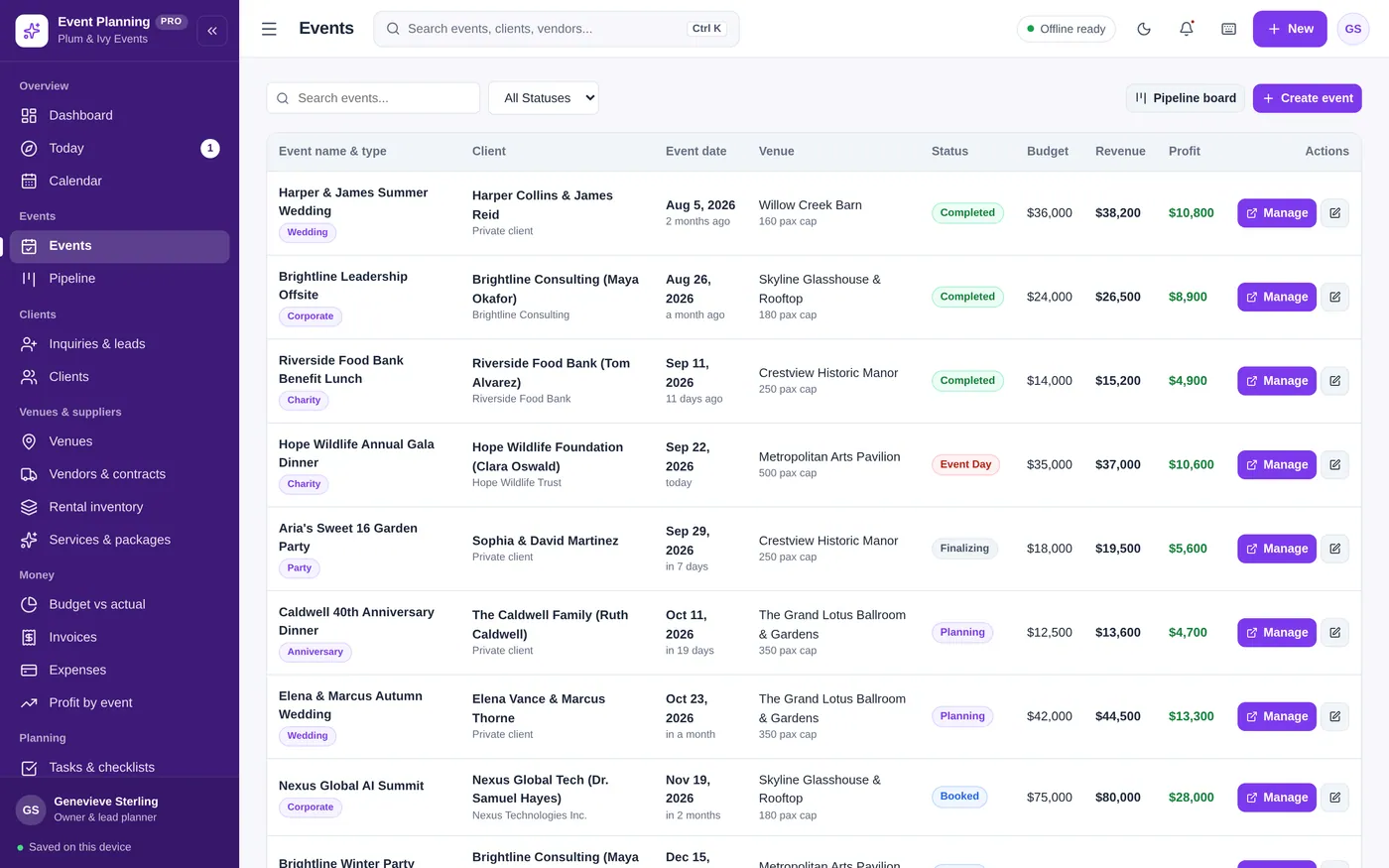Click the Expenses card icon
Screen dimensions: 1389x868
[29, 670]
